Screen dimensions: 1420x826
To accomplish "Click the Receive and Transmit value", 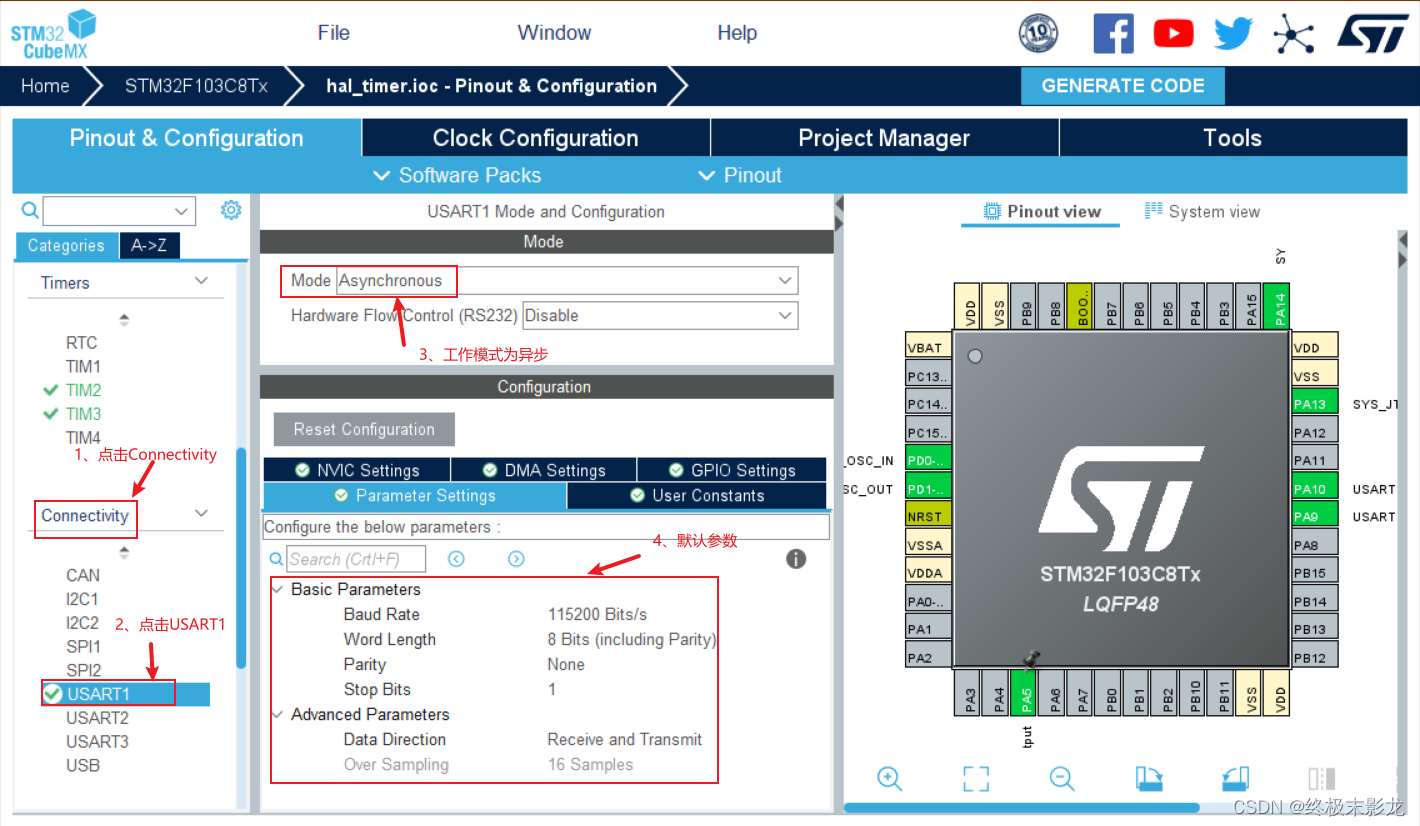I will (625, 739).
